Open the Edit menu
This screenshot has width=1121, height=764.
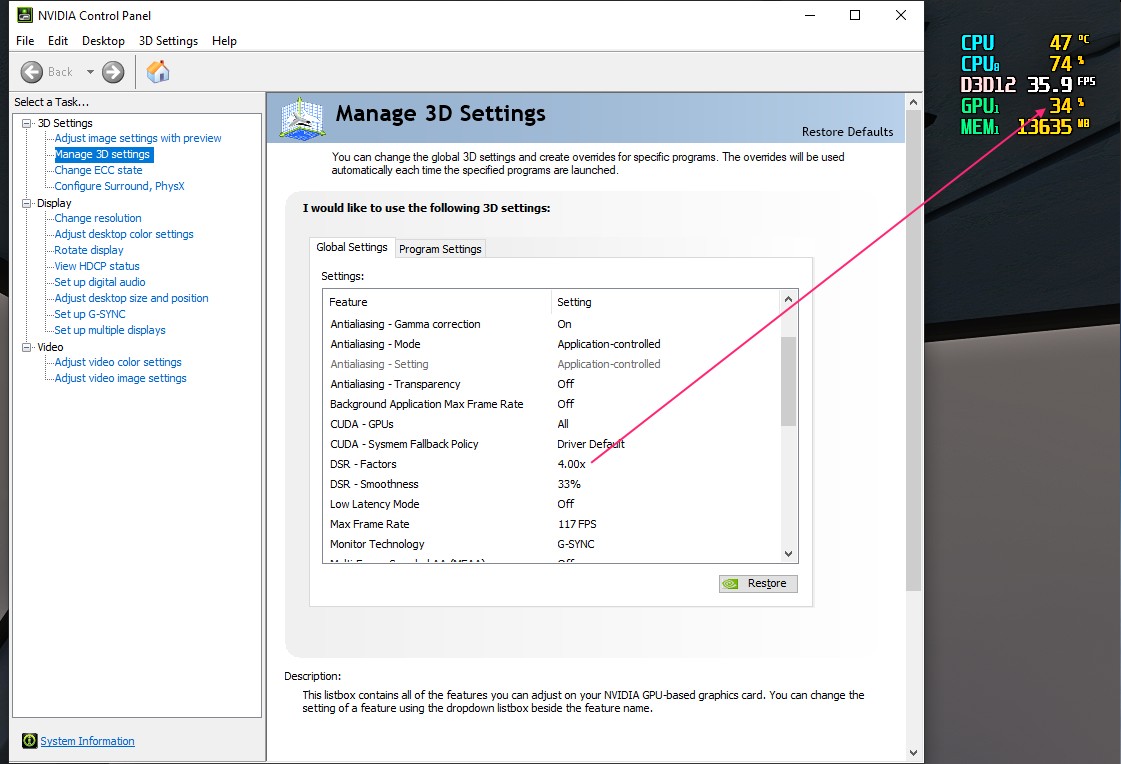(x=58, y=41)
